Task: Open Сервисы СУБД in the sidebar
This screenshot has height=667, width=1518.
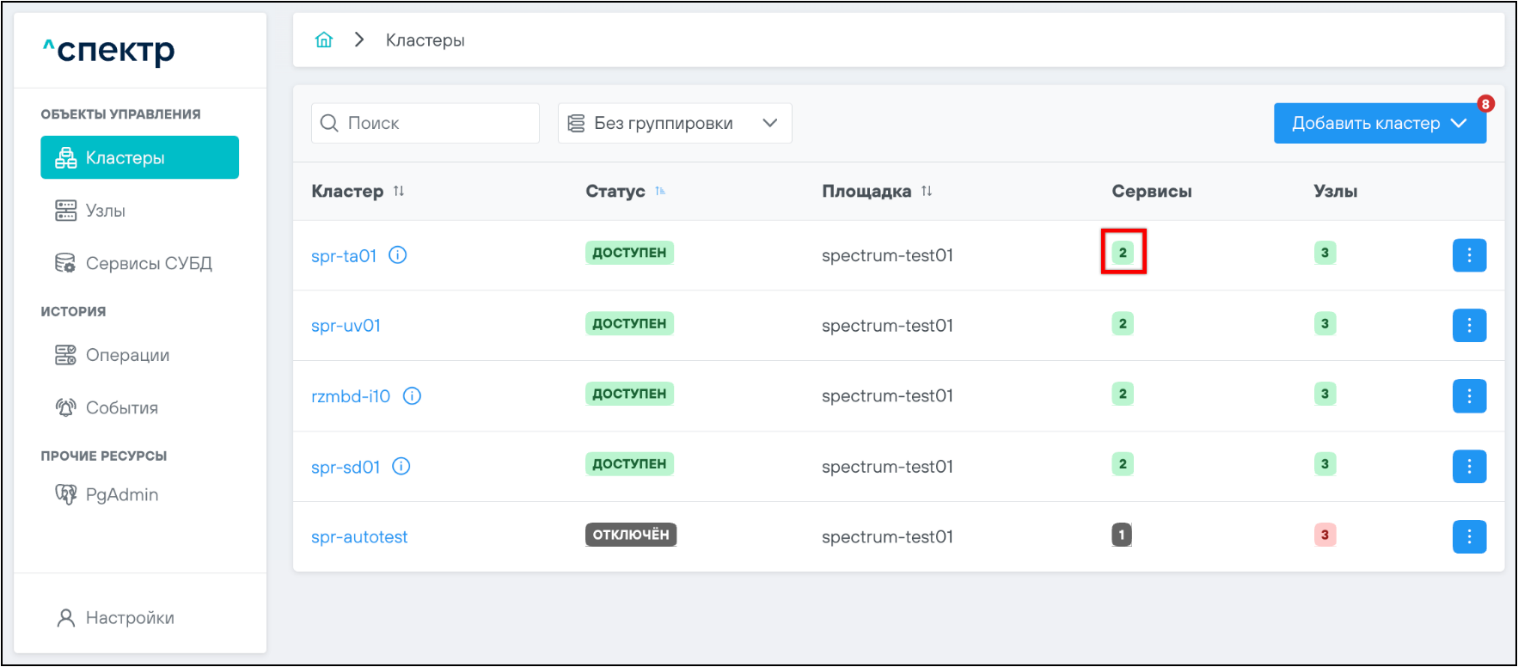Action: point(148,264)
